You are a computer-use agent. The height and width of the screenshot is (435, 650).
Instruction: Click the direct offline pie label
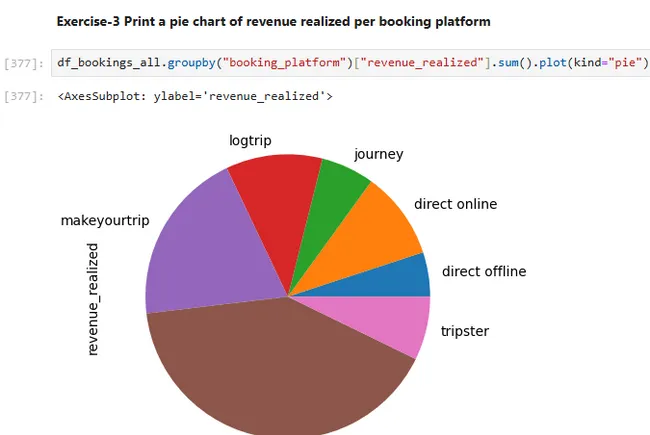click(484, 271)
